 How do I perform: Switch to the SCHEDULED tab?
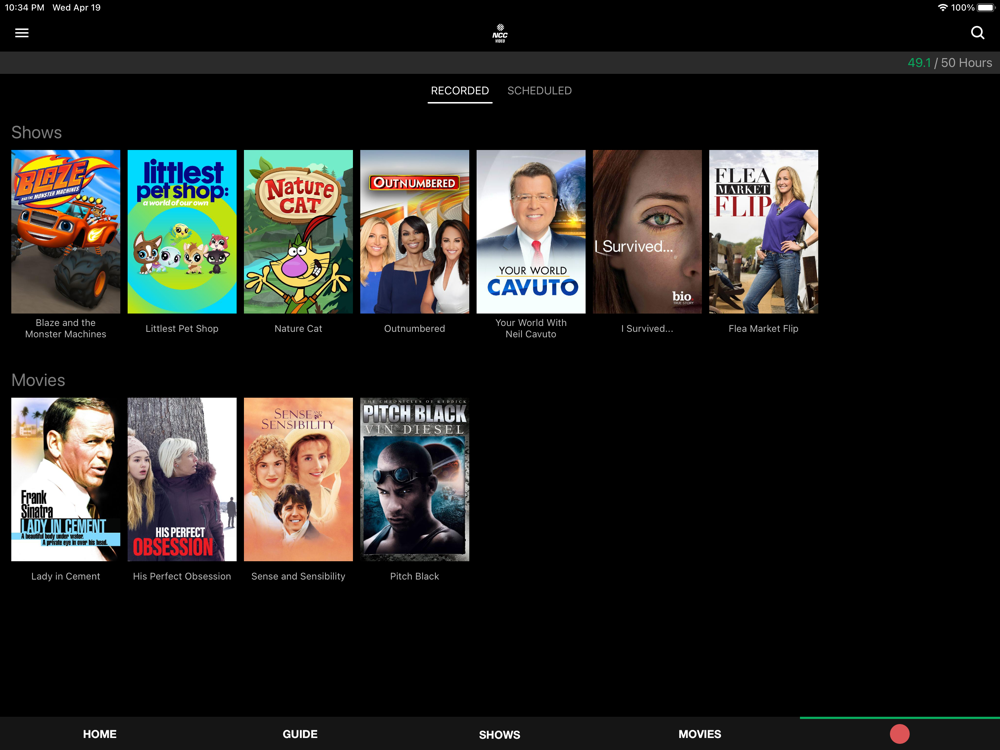[540, 91]
